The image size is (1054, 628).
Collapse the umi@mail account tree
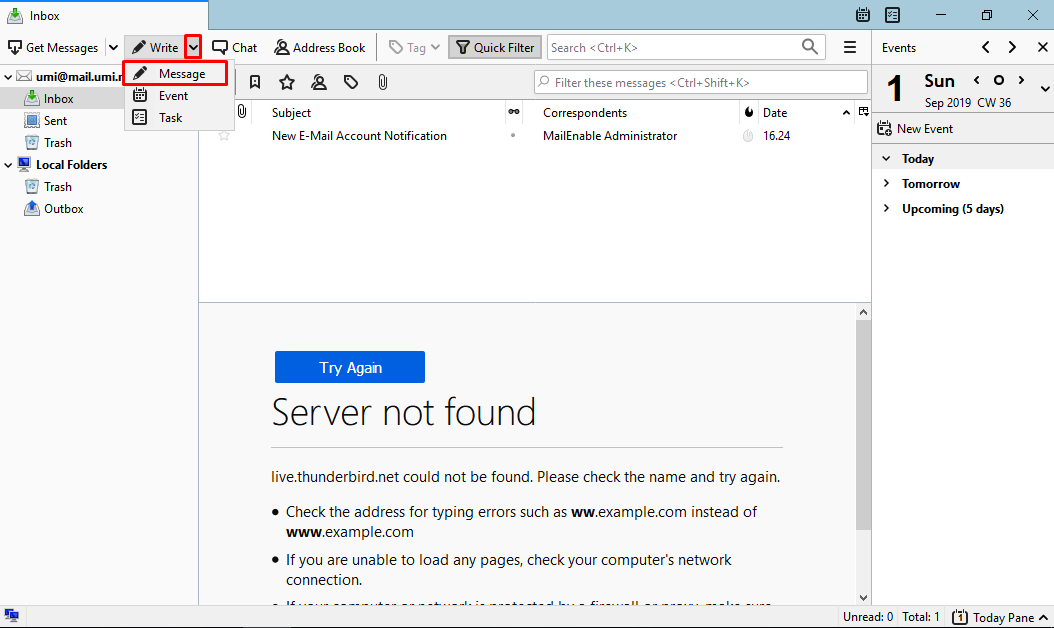pos(8,77)
